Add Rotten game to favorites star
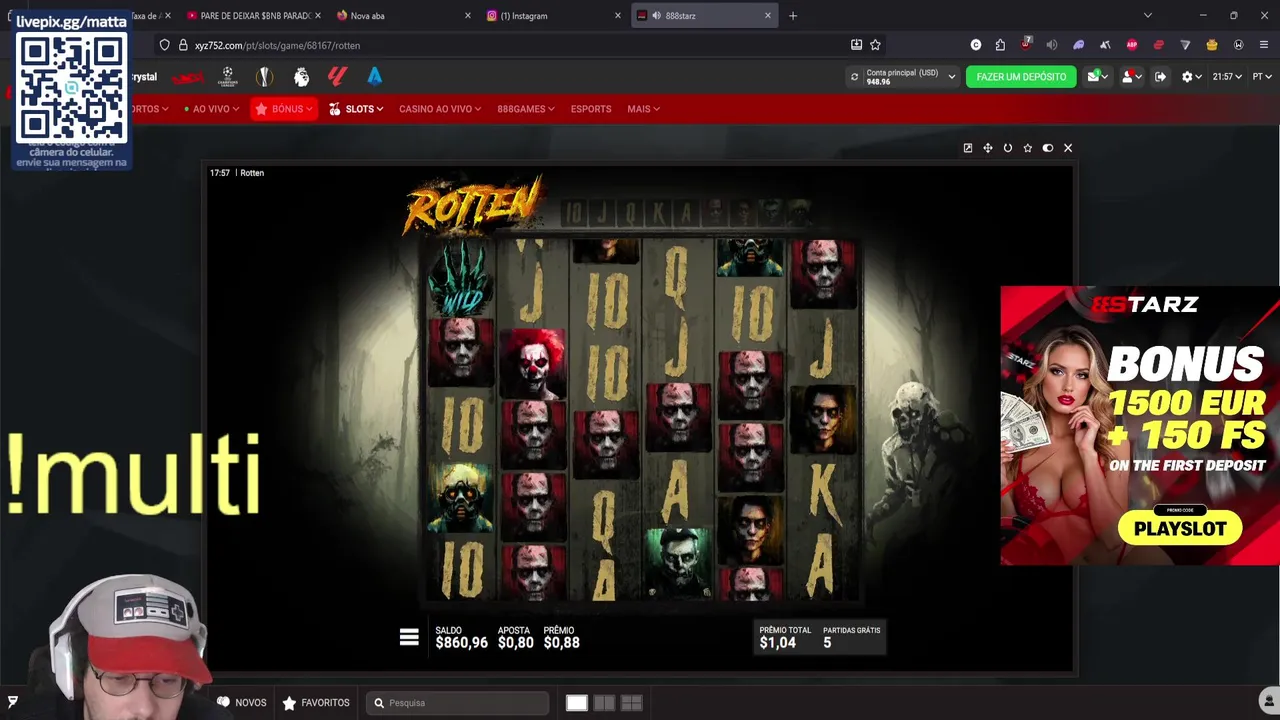 coord(1028,148)
